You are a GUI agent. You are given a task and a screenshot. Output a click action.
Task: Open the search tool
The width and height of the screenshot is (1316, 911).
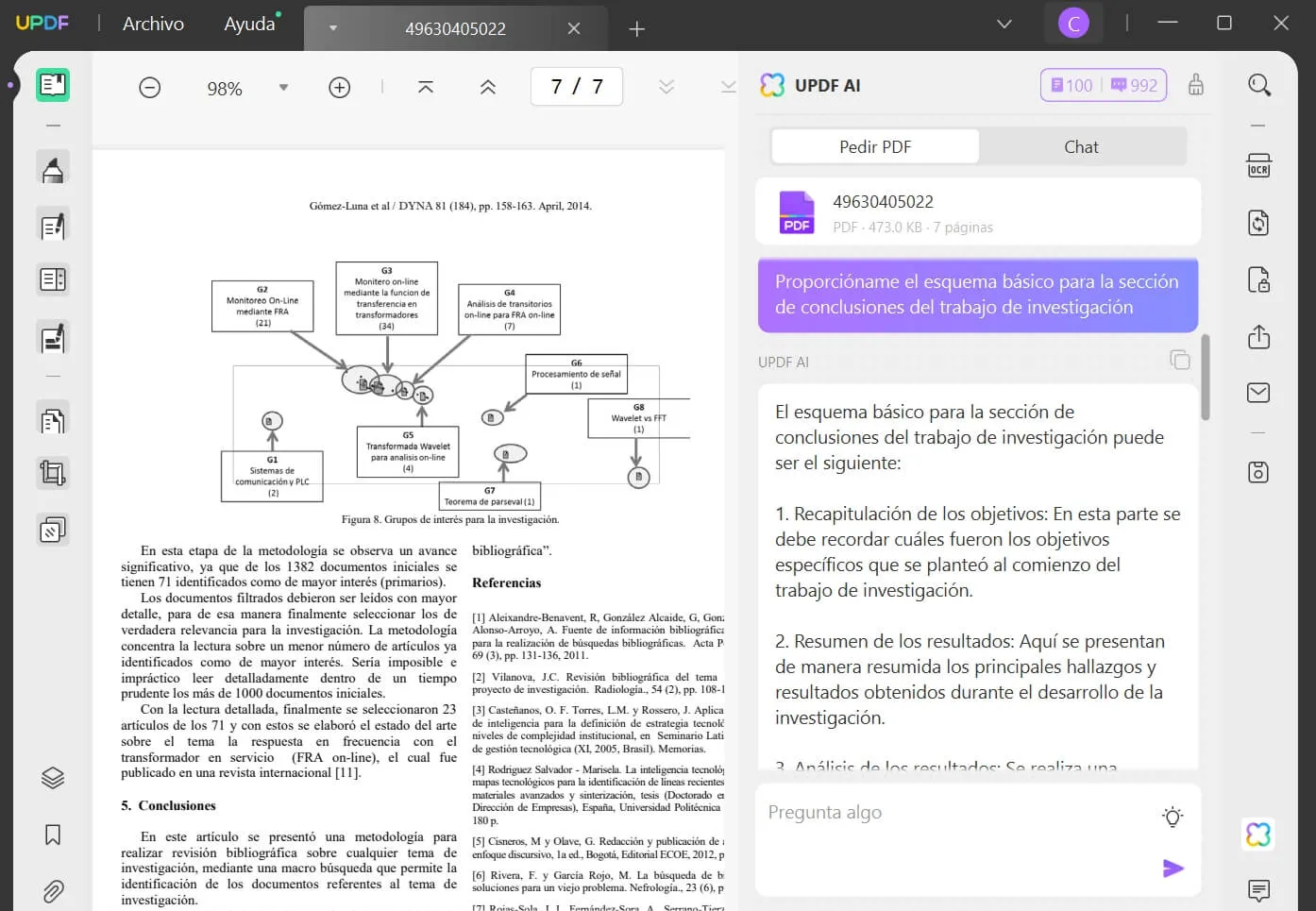tap(1258, 85)
